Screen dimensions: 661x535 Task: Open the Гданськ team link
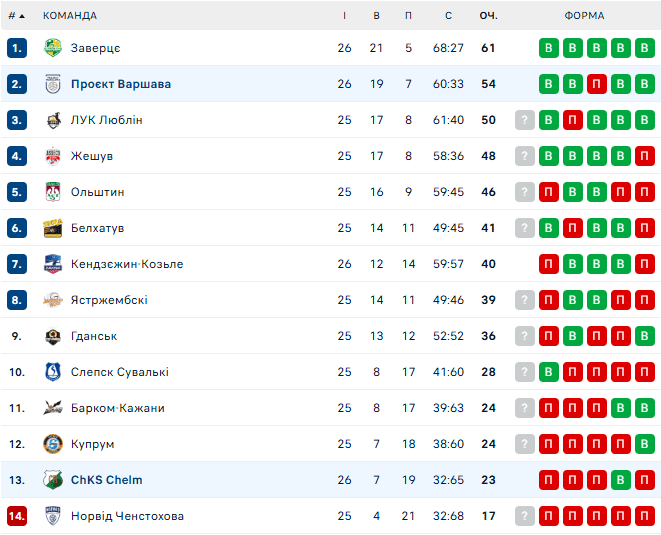tap(94, 336)
